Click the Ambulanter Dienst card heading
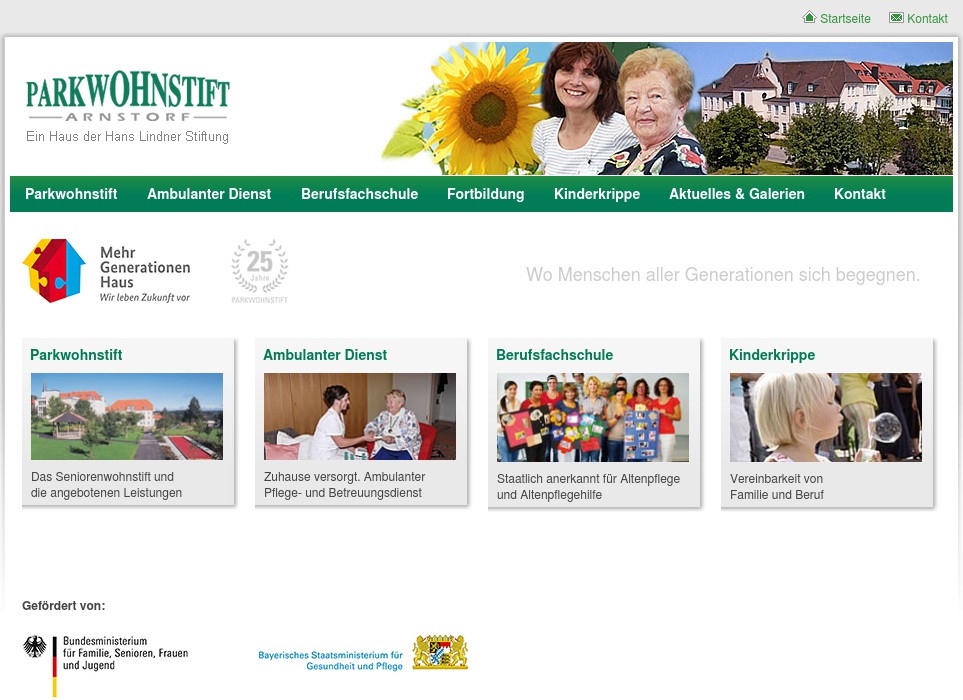Screen dimensions: 963x700 (x=324, y=355)
